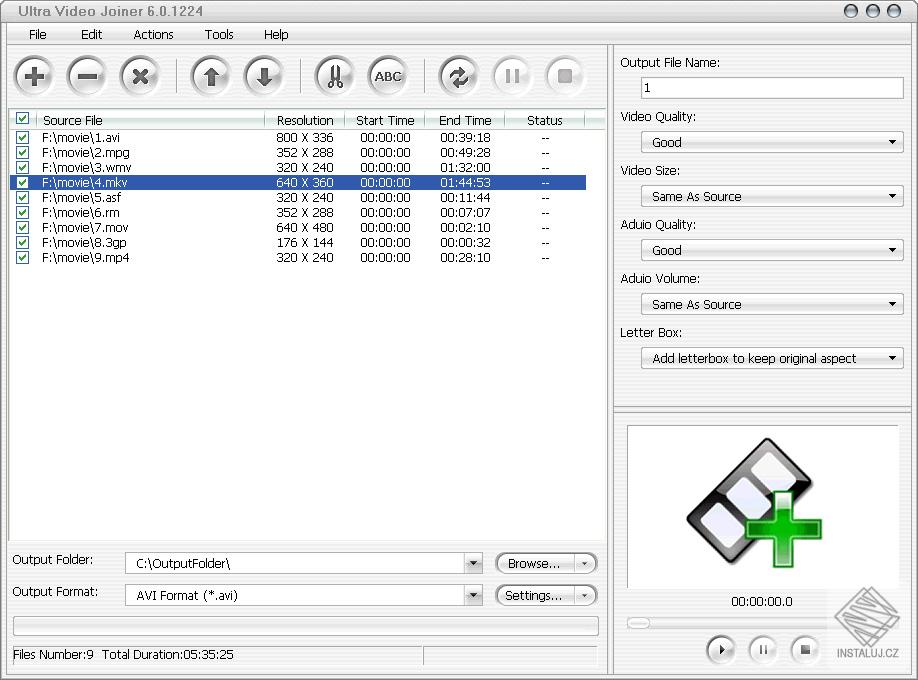Click the scissors cut video icon

click(335, 76)
